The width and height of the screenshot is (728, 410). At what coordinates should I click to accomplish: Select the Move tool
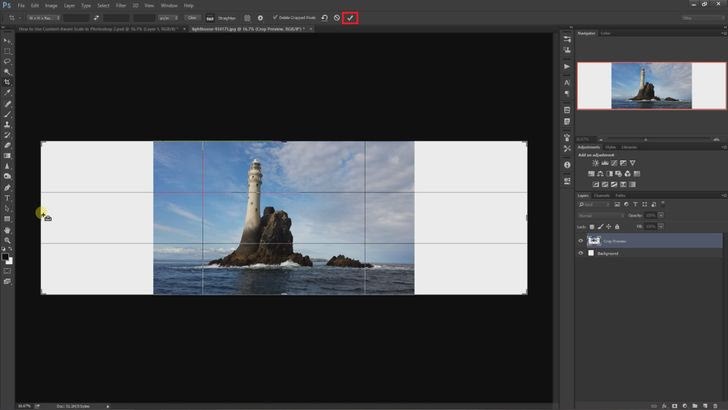[7, 40]
